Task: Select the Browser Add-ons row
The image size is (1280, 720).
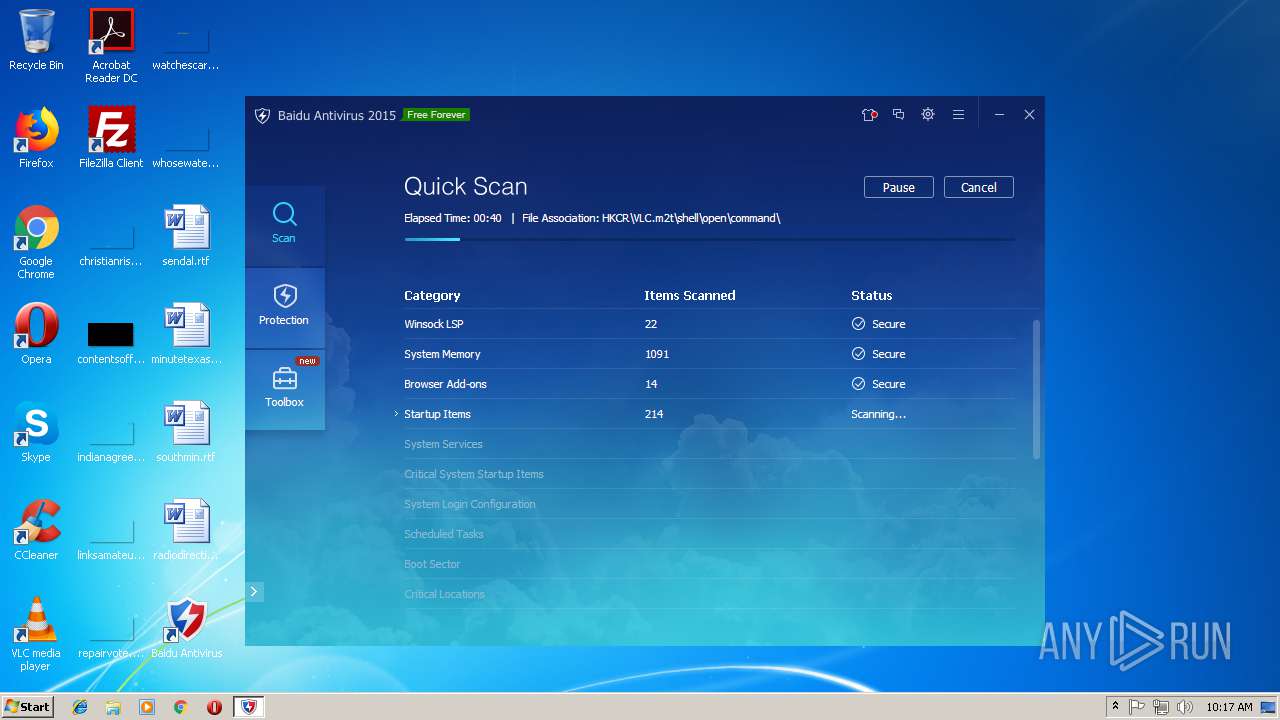Action: pyautogui.click(x=709, y=384)
